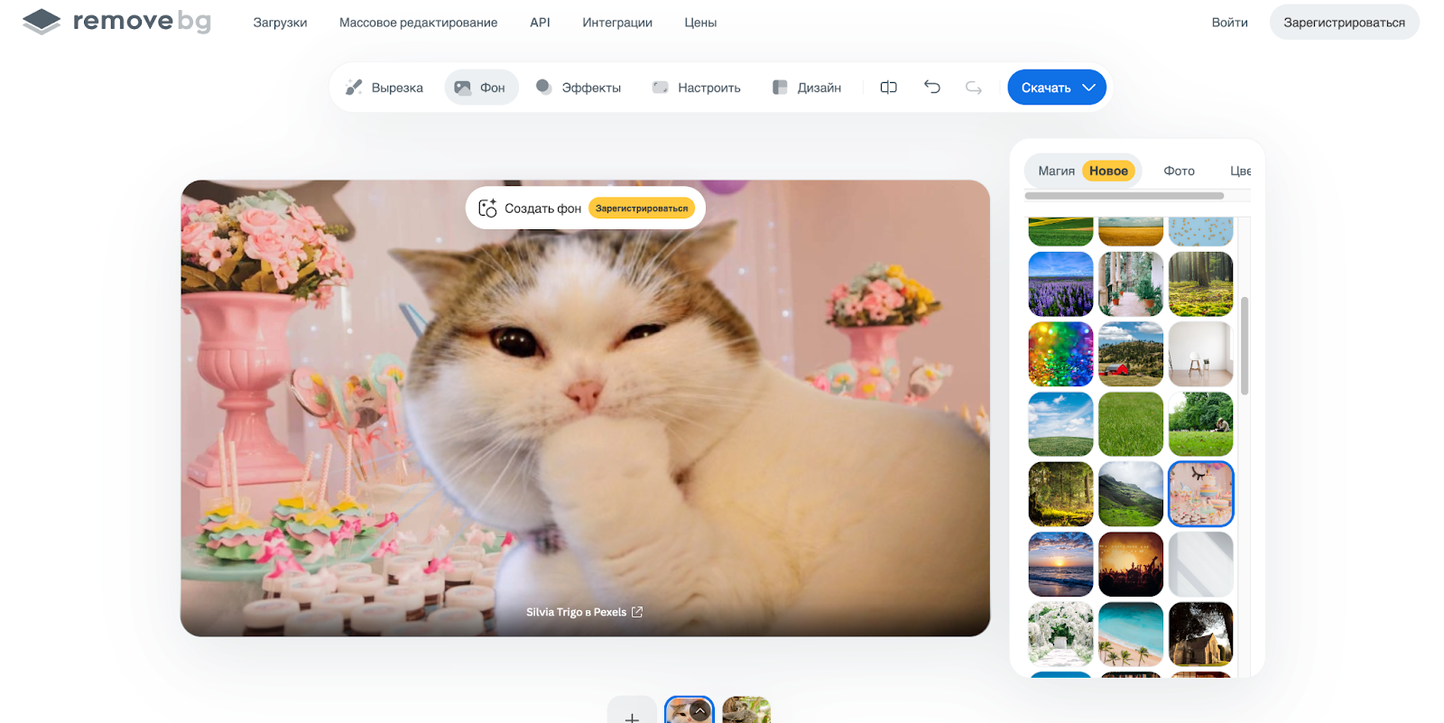Click the remove.bg logo
The image size is (1444, 723).
coord(117,21)
